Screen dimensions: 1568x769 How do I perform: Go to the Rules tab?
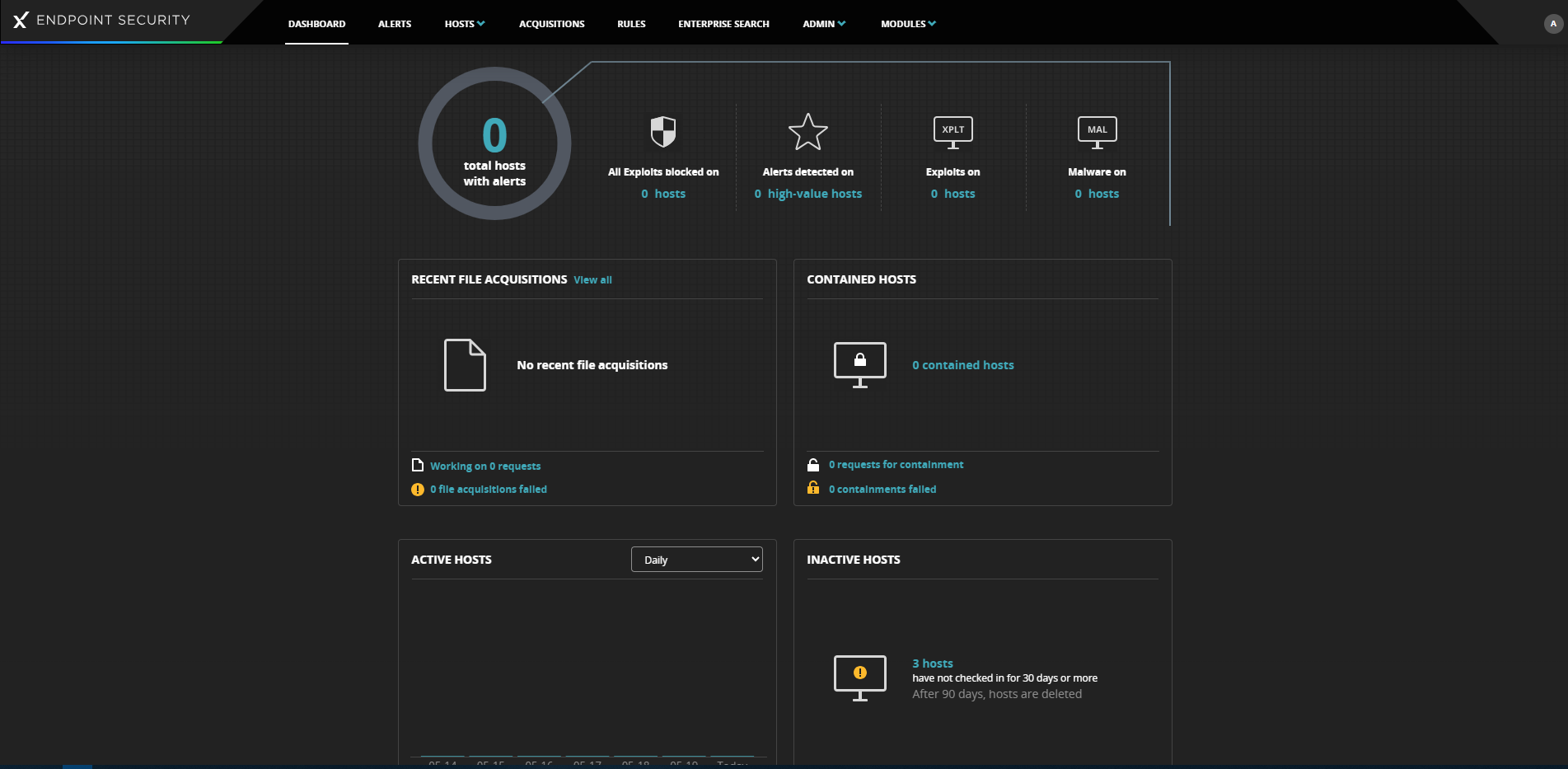point(631,24)
